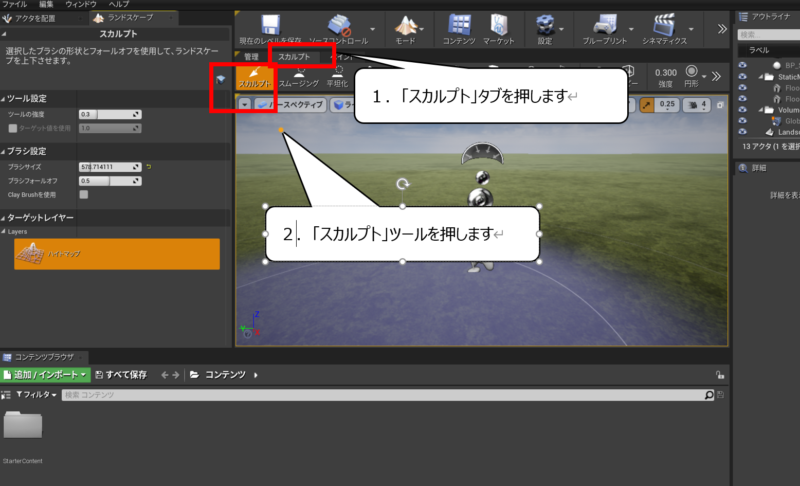Open the ファイル menu
Image resolution: width=800 pixels, height=486 pixels.
15,4
